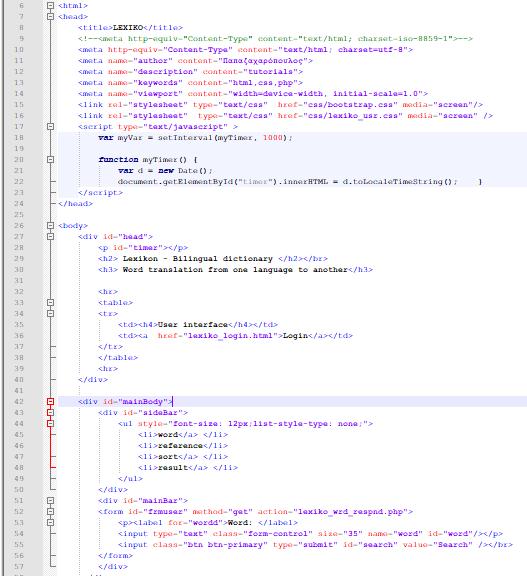Click "Word translation from one language to another"
Screen dimensions: 527x576
point(235,270)
